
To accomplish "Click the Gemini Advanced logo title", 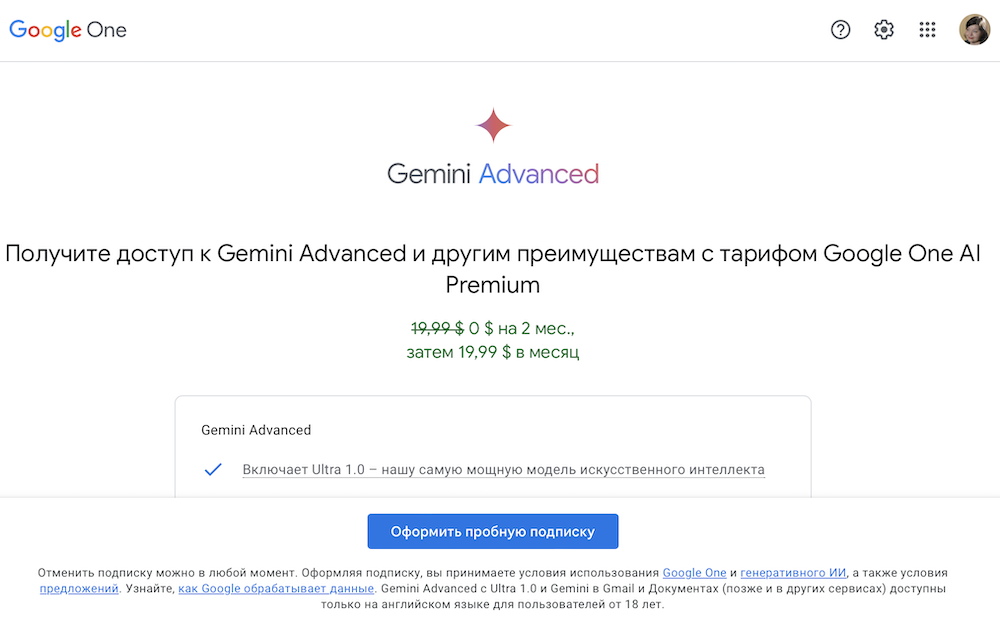I will (493, 174).
